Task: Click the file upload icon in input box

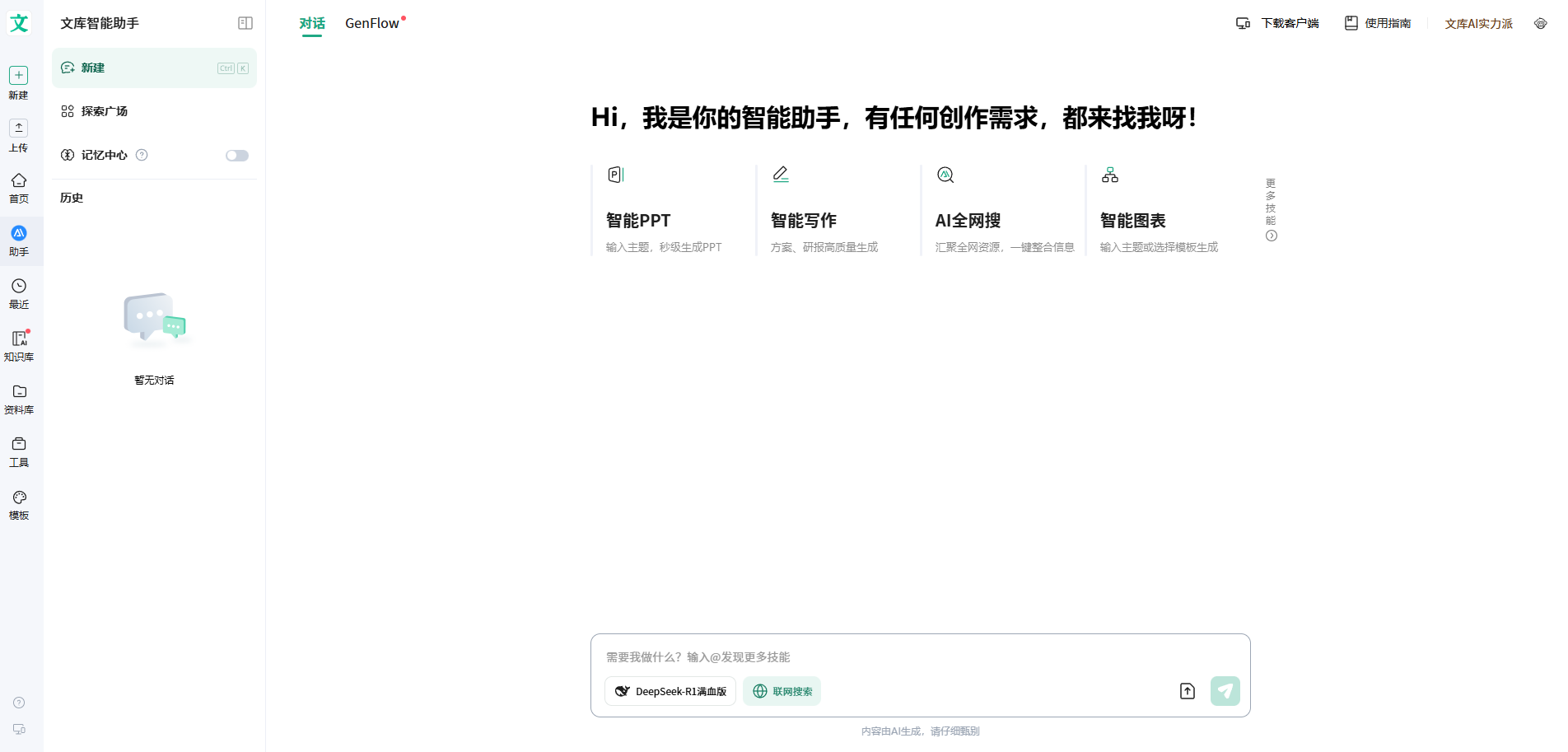Action: click(1187, 691)
